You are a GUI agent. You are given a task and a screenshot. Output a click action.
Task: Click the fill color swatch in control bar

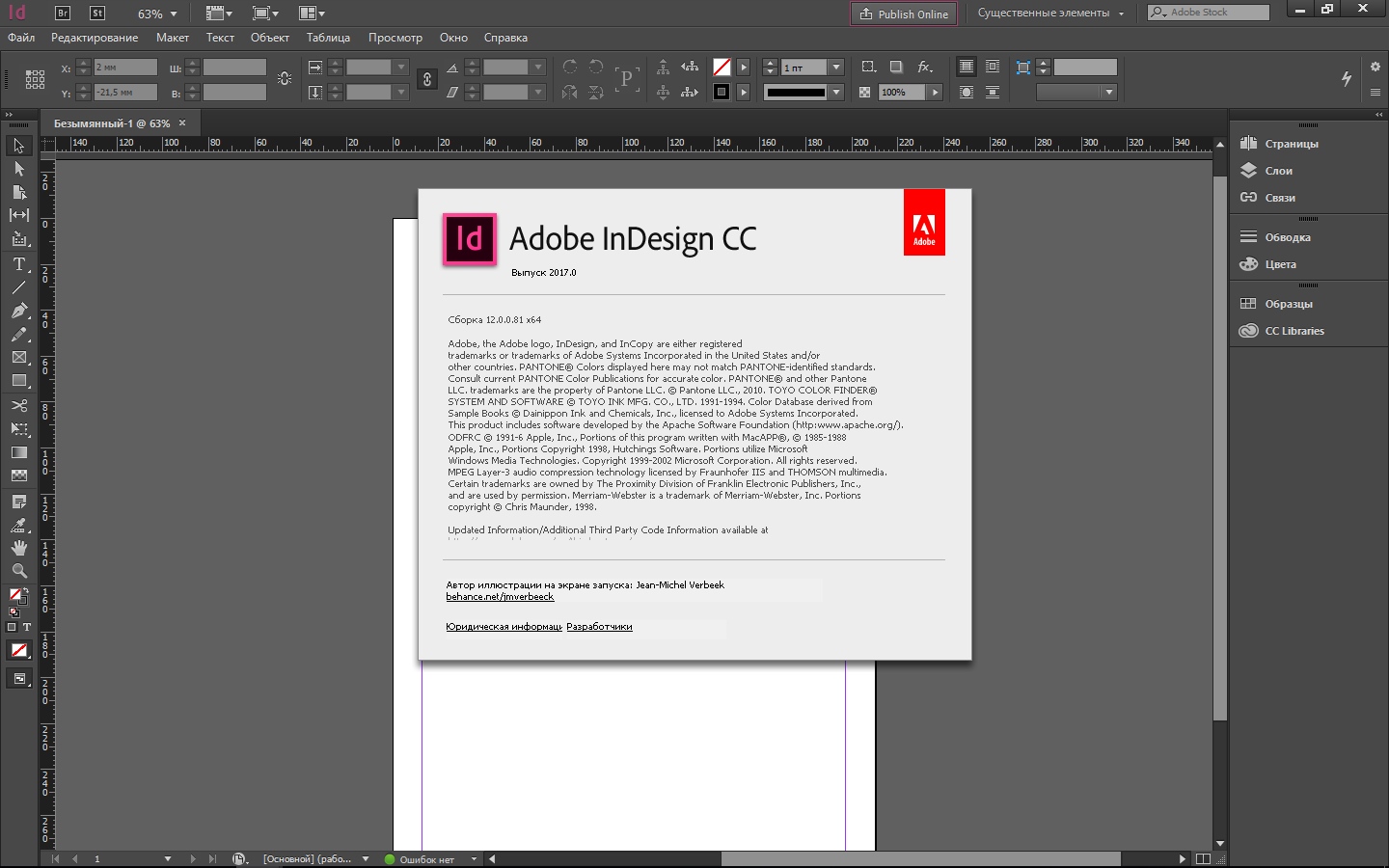722,67
